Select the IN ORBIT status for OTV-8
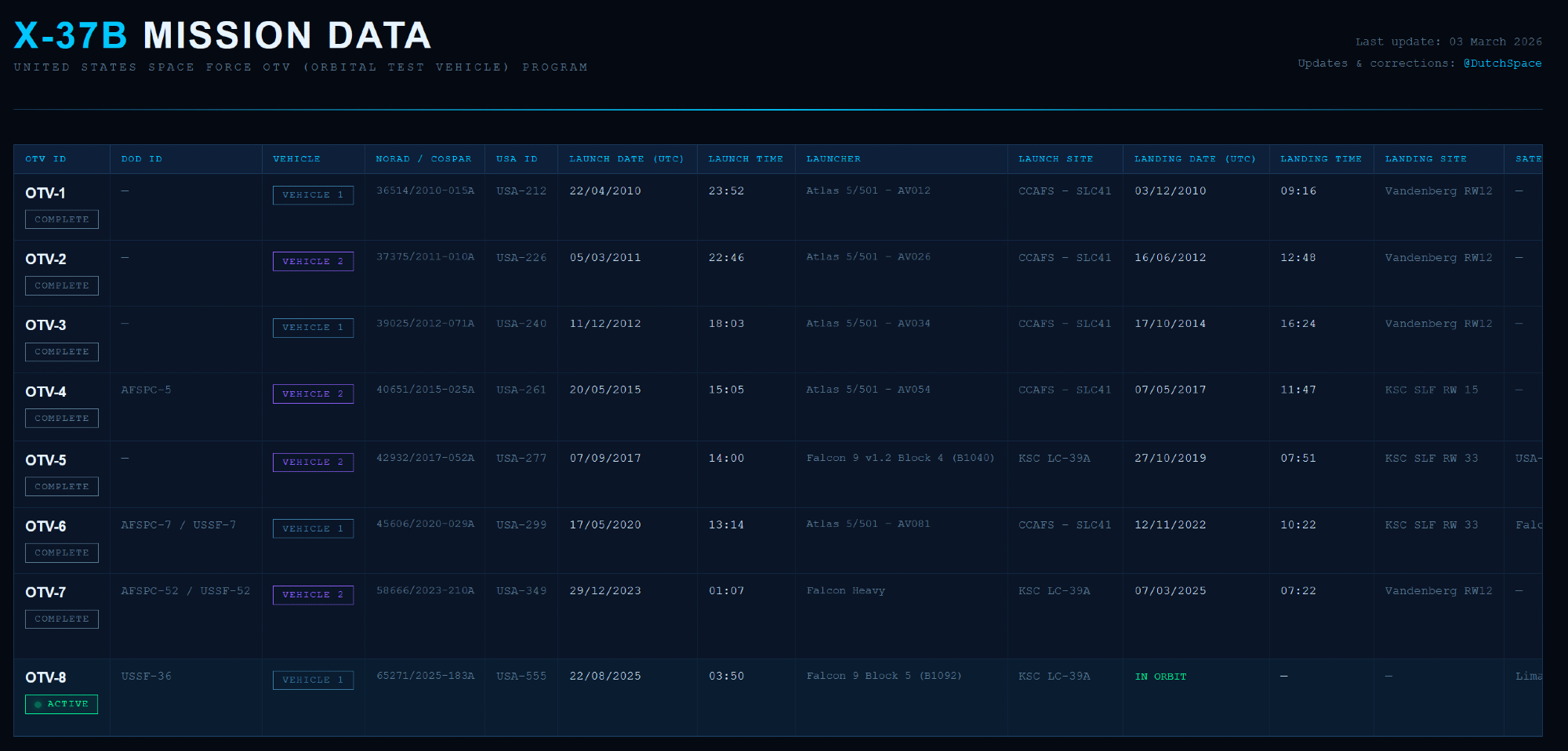The width and height of the screenshot is (1568, 751). [x=1160, y=677]
